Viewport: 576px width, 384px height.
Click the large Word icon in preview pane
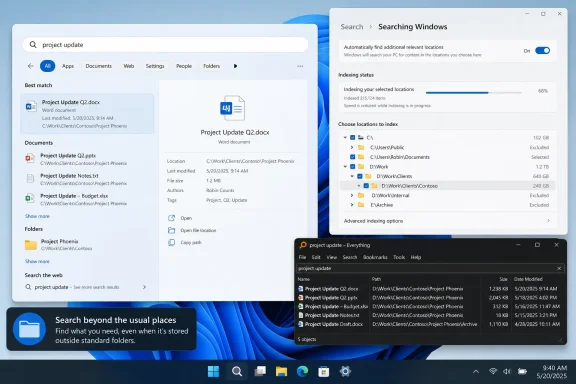232,108
